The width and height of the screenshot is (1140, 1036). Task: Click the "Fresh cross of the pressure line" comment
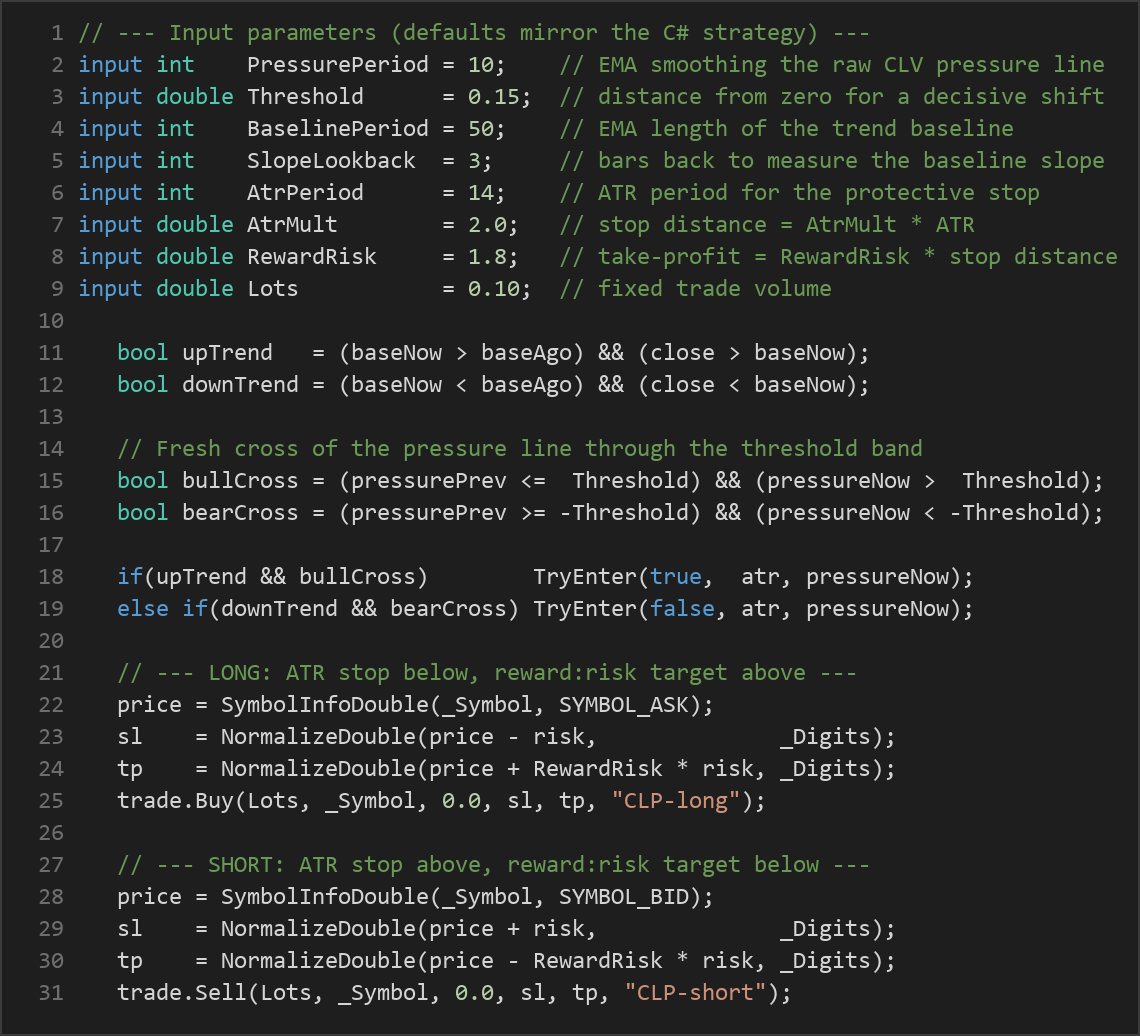click(x=520, y=449)
